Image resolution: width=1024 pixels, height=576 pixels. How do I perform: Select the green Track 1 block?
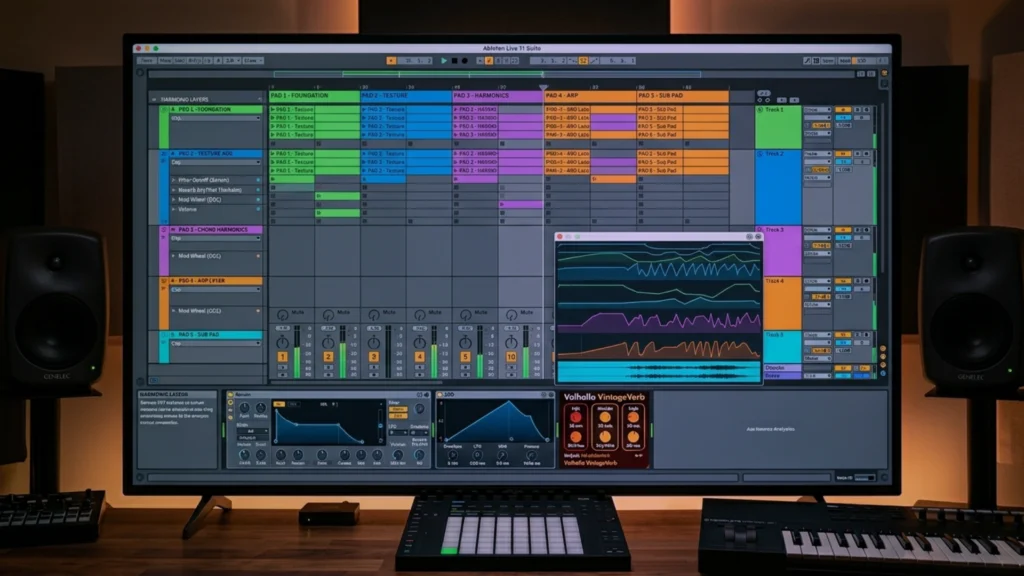778,127
